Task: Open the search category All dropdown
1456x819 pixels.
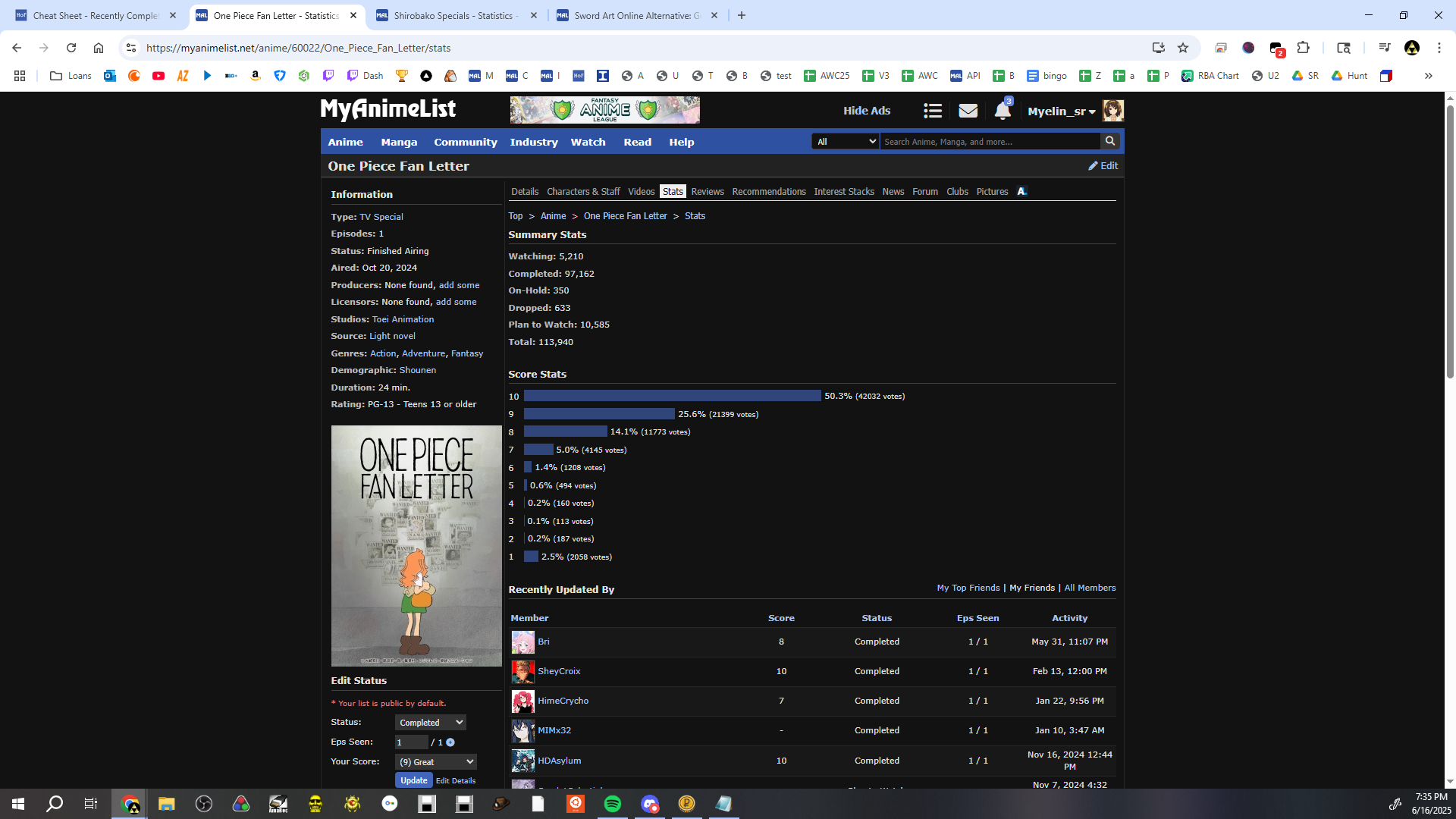Action: tap(845, 141)
